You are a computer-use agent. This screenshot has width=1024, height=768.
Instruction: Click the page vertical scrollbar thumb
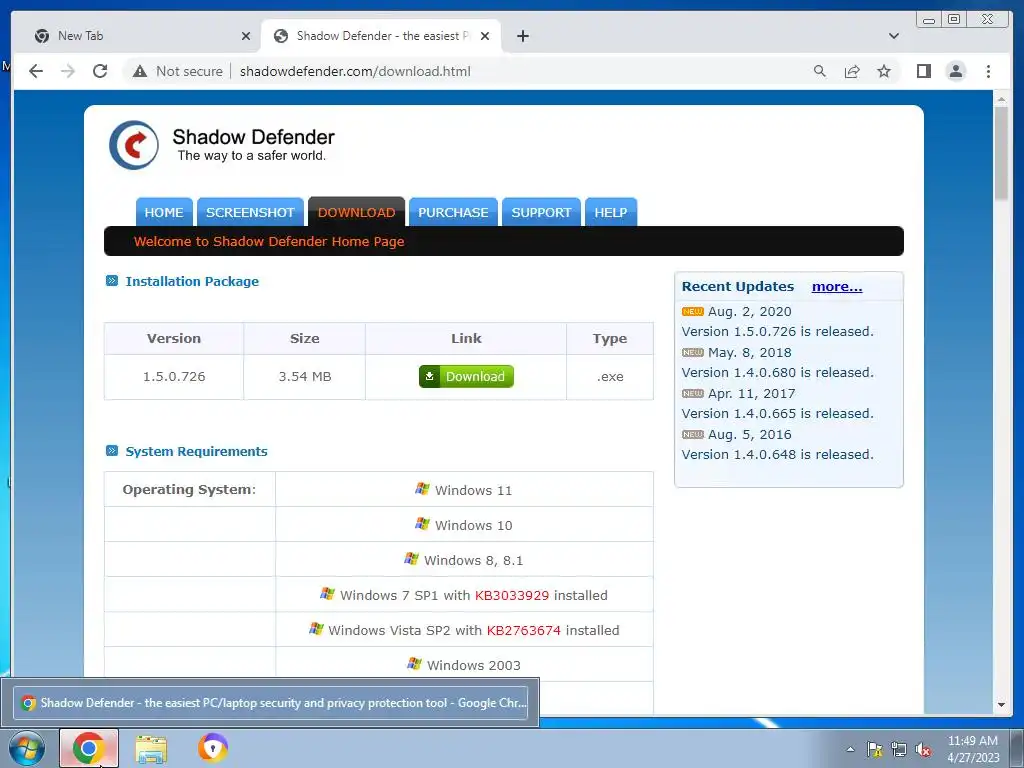coord(1001,153)
